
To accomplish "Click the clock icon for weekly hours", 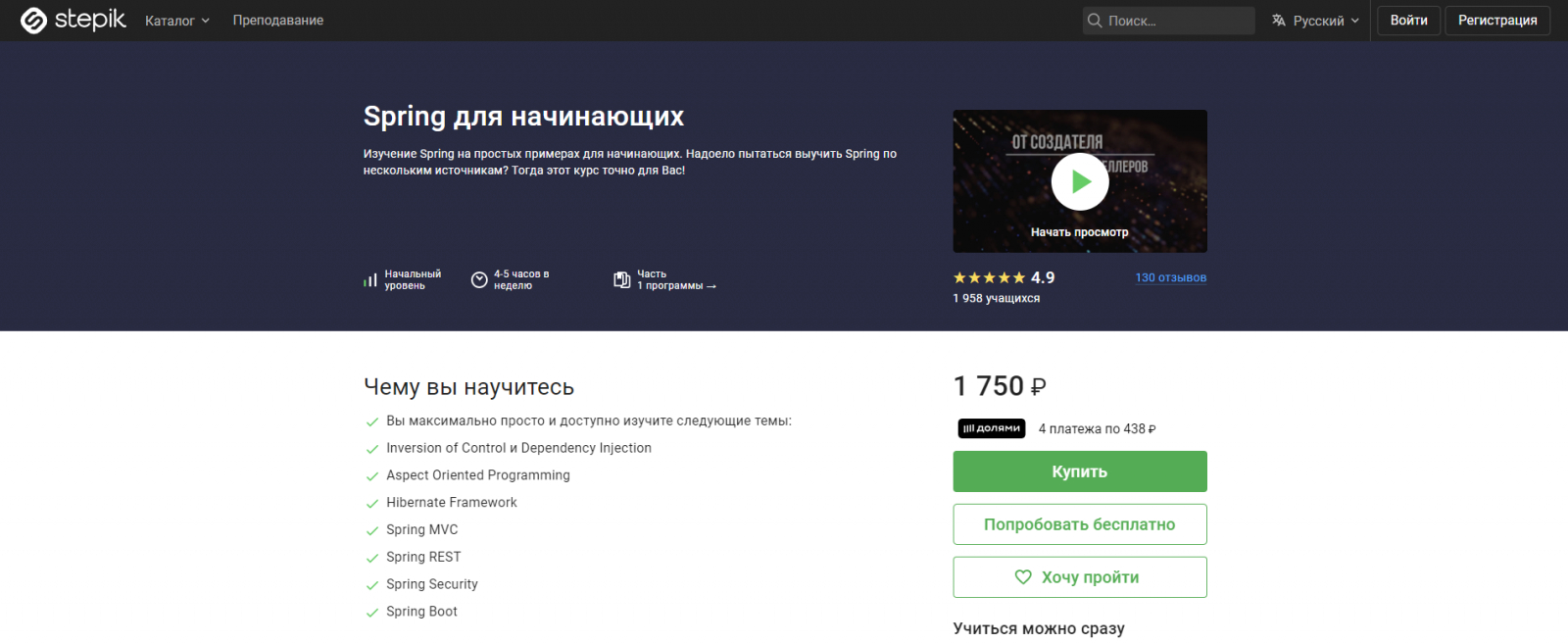I will coord(479,280).
